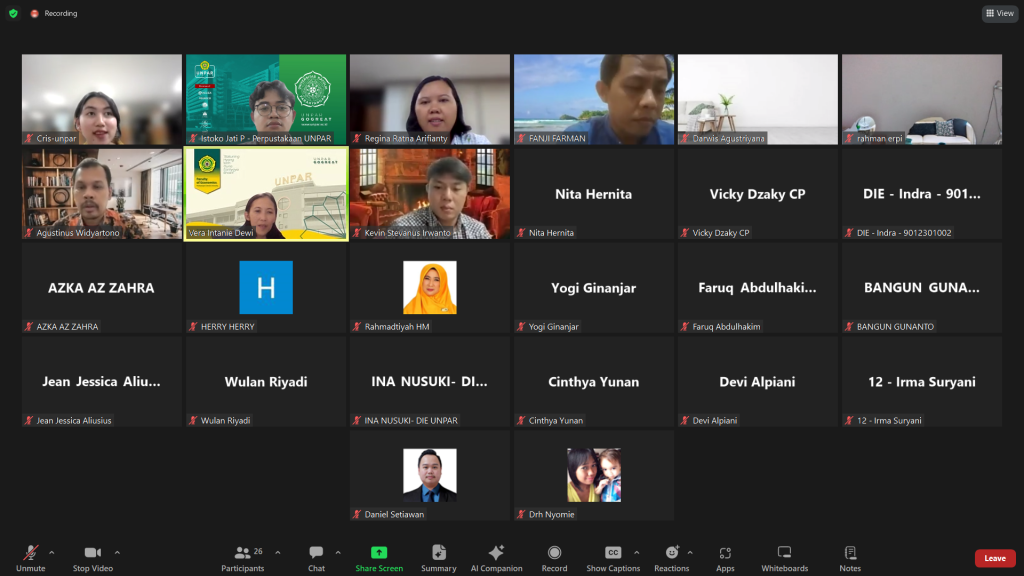This screenshot has width=1024, height=576.
Task: Open the Apps panel
Action: click(725, 558)
